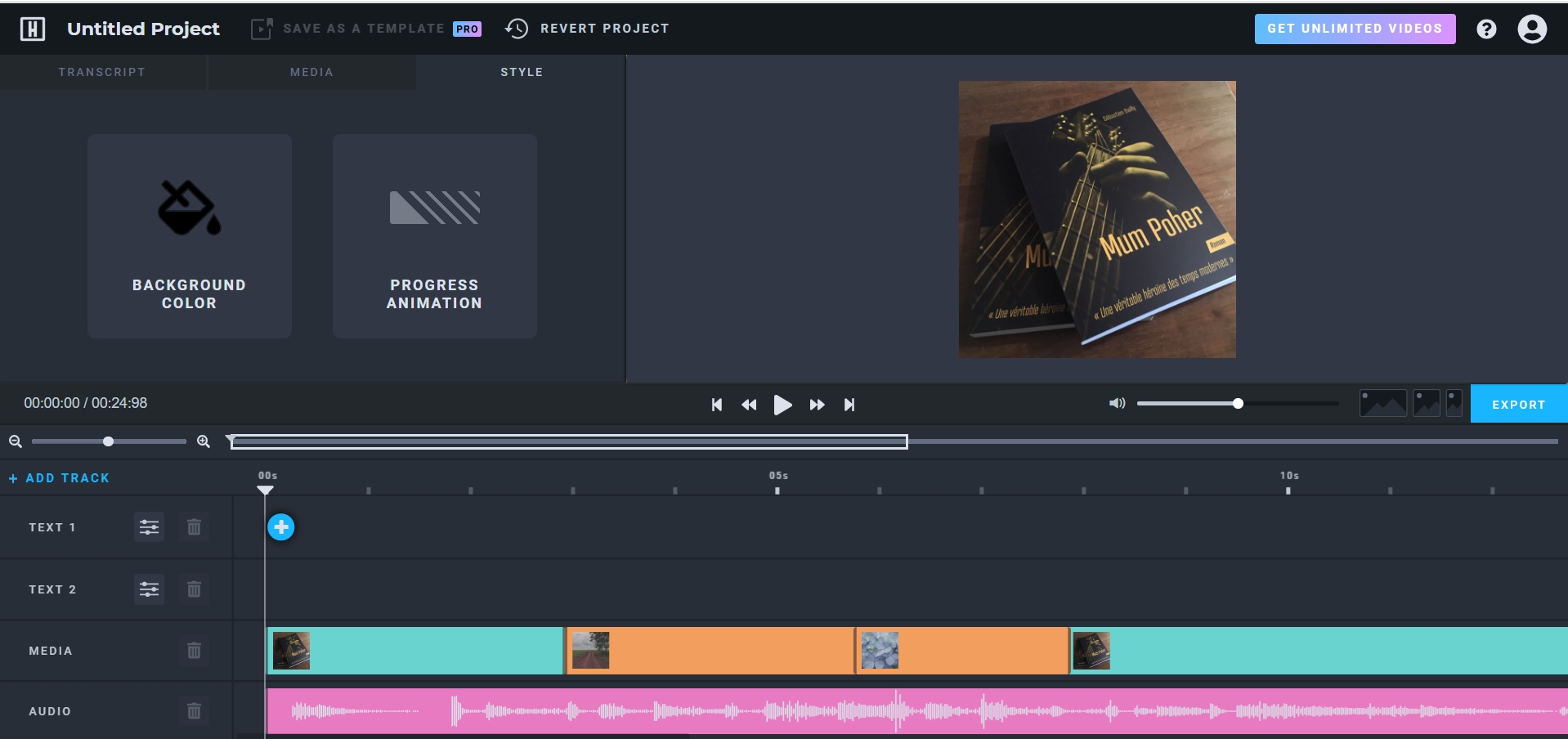The height and width of the screenshot is (739, 1568).
Task: Click the Revert Project clock icon
Action: coord(517,29)
